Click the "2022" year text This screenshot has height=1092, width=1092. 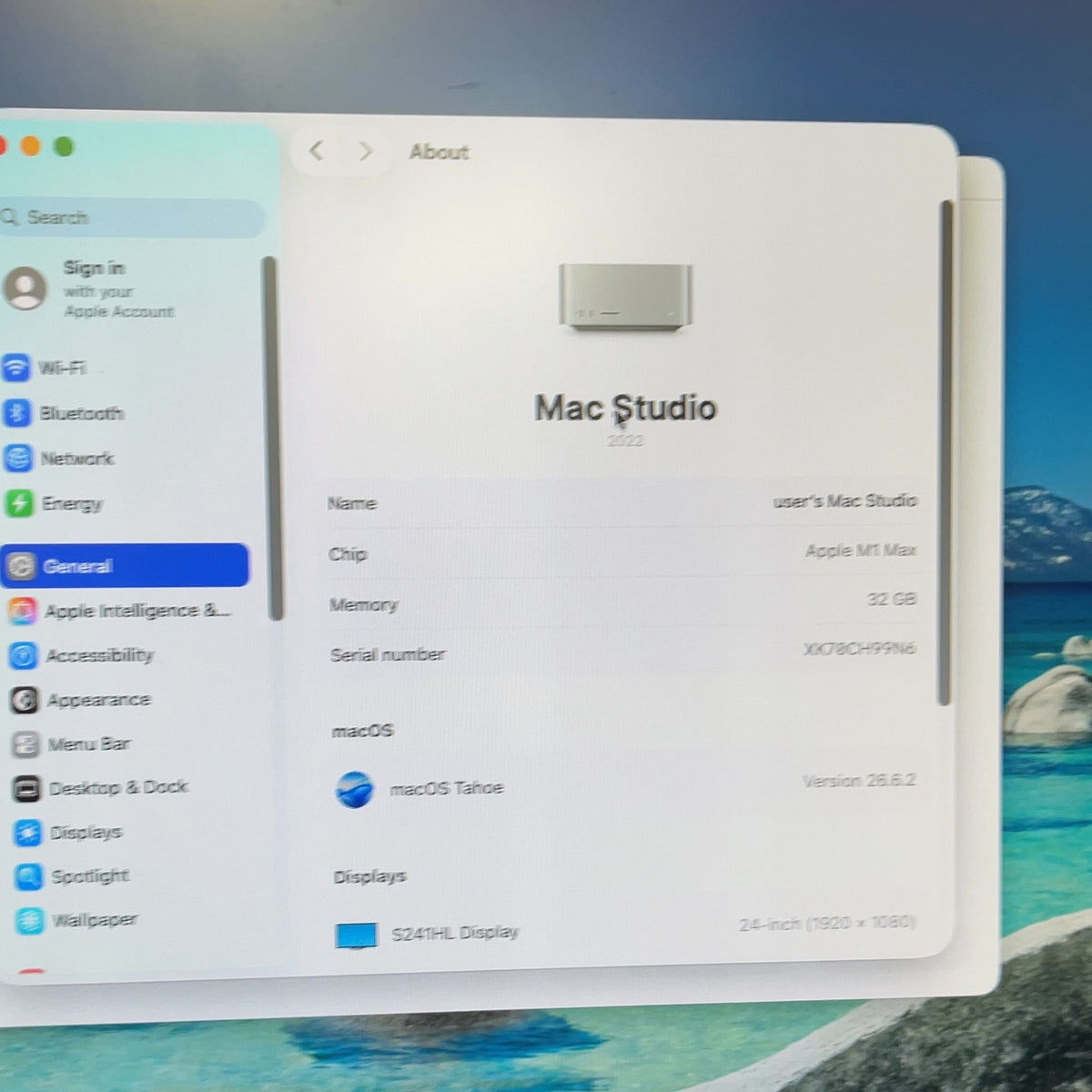coord(625,440)
